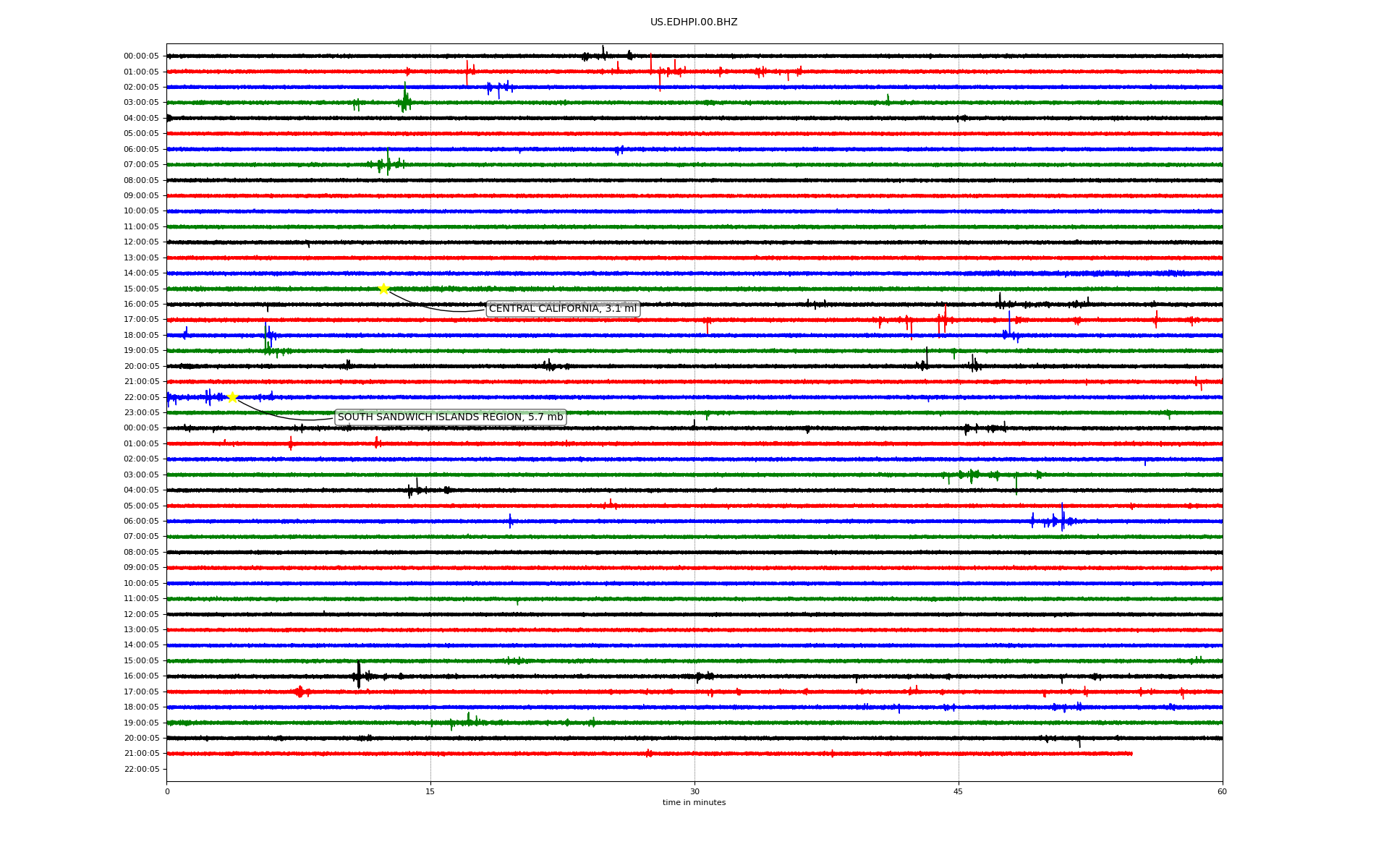The image size is (1389, 868).
Task: Click the green burst on the upper 07:00:05 trace
Action: tap(387, 163)
